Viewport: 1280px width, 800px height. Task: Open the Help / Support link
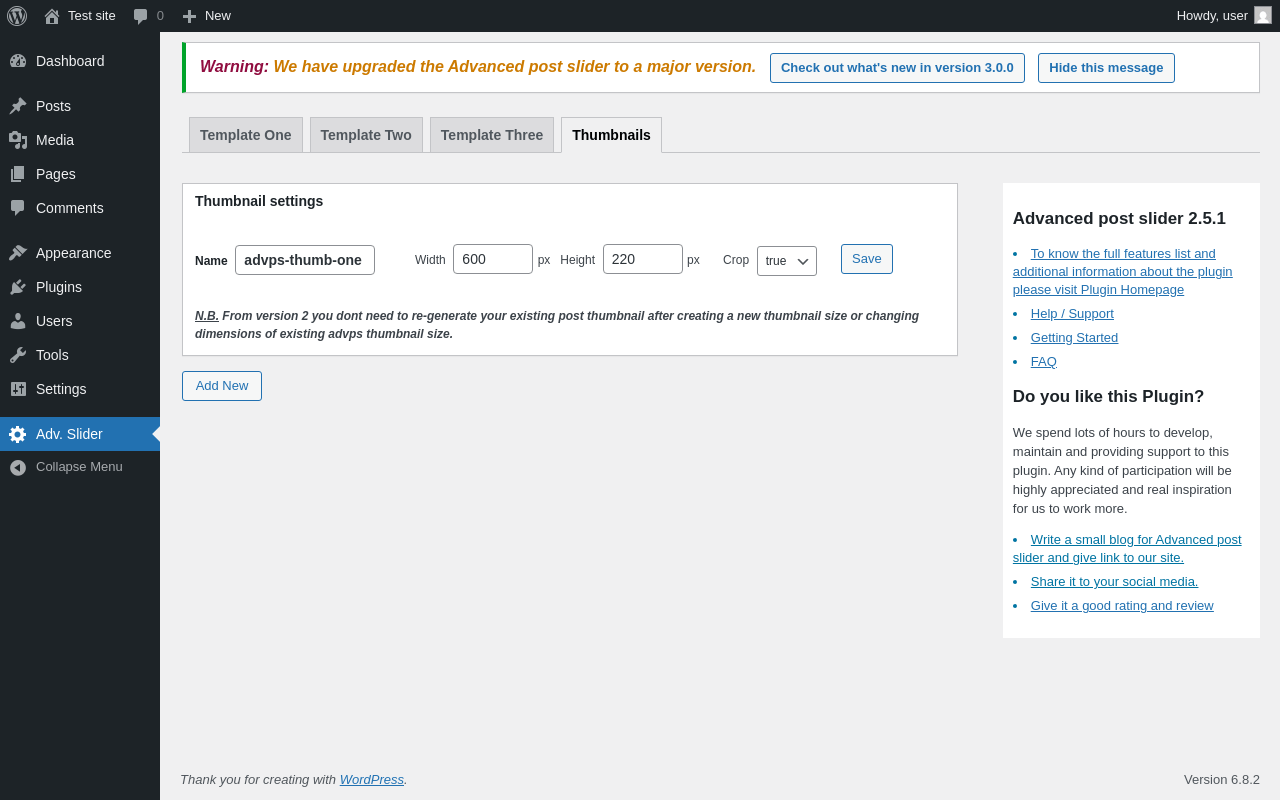1072,314
